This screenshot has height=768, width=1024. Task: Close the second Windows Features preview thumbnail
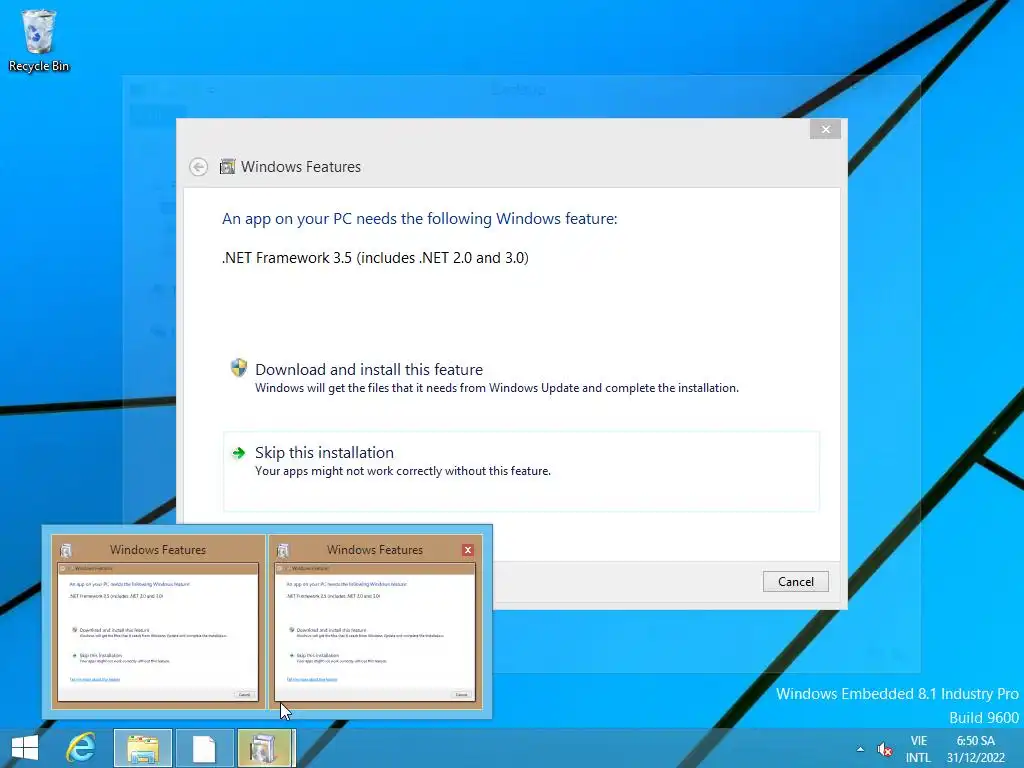(x=468, y=550)
